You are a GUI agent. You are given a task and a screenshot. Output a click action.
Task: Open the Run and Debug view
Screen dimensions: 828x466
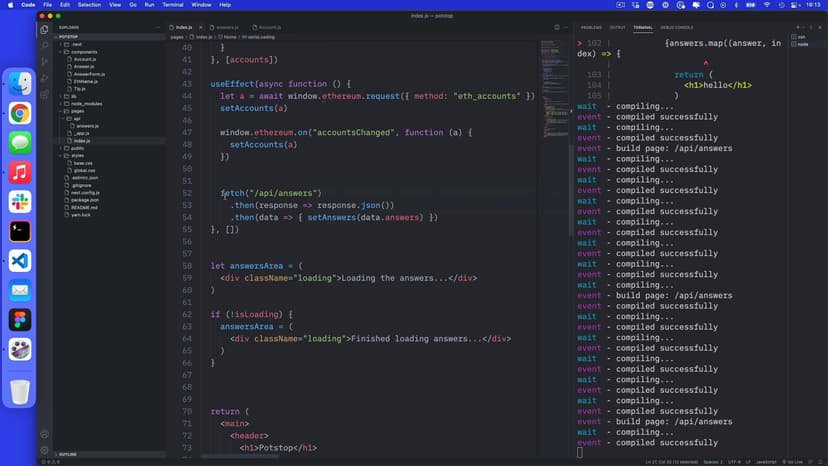44,77
